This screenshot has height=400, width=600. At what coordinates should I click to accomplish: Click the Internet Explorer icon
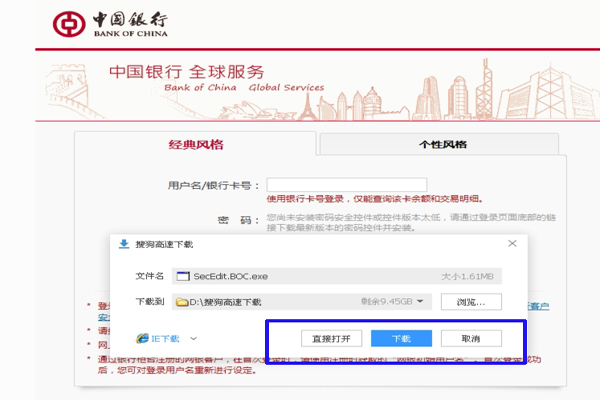(142, 338)
